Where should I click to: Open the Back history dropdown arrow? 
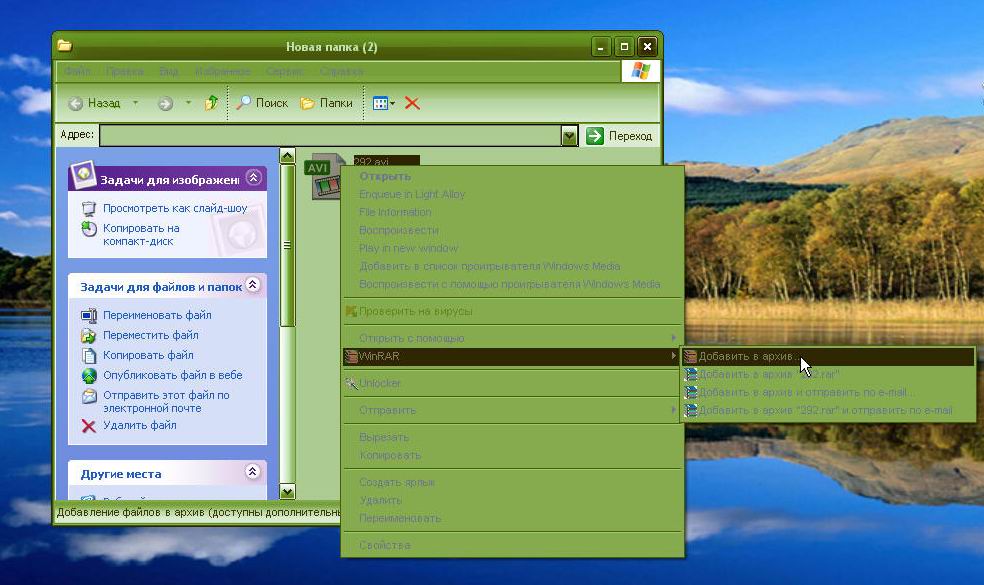[x=135, y=103]
